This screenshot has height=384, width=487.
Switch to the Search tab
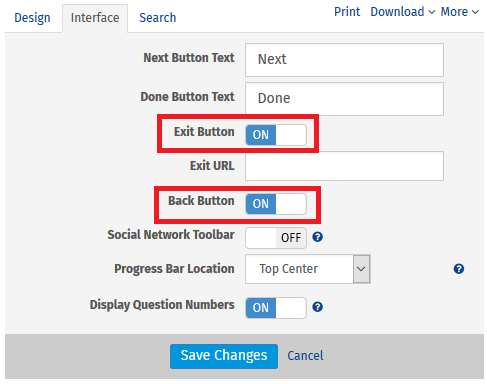pos(158,18)
